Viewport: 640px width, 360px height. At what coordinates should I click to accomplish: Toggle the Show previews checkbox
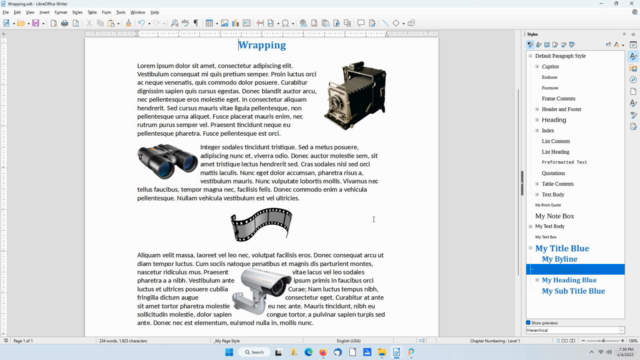528,322
